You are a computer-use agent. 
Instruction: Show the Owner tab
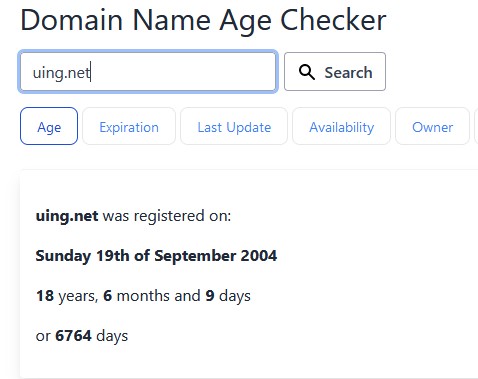click(432, 126)
